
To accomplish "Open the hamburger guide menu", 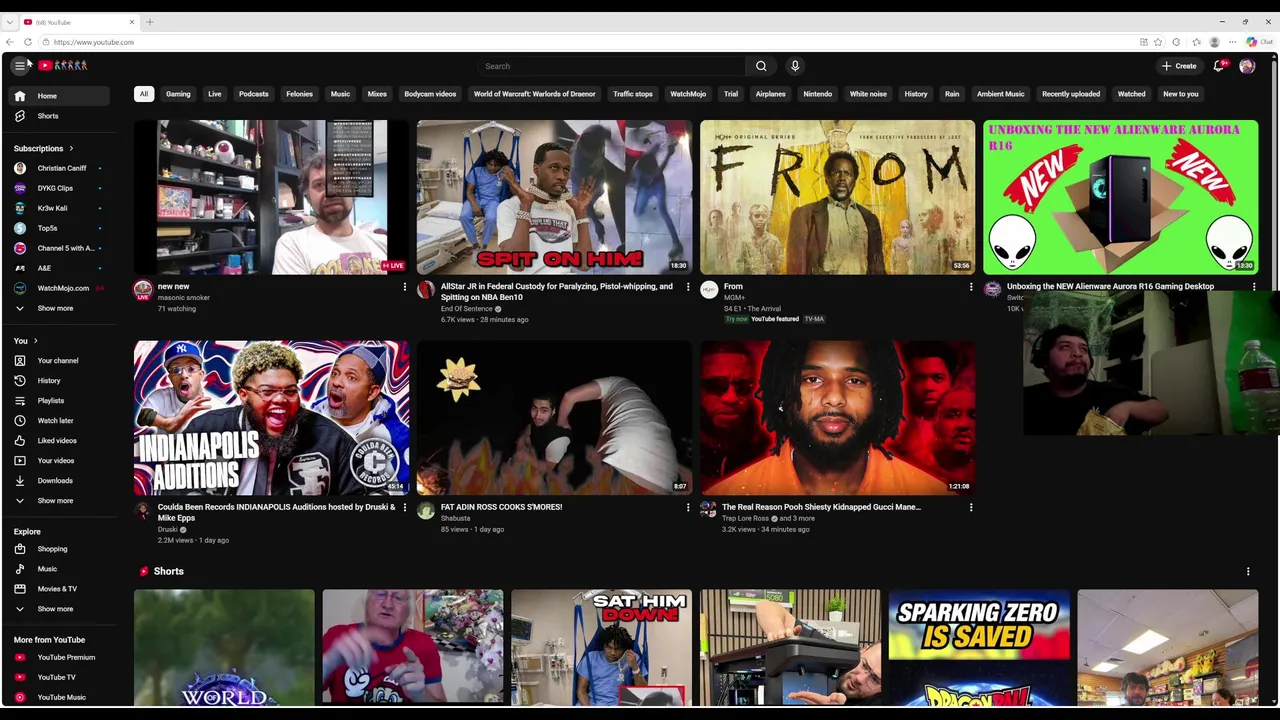I will 19,66.
